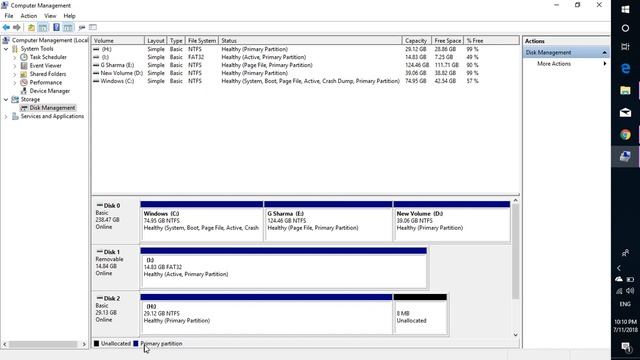
Task: Select the (H:) volume row in list
Action: coord(305,49)
